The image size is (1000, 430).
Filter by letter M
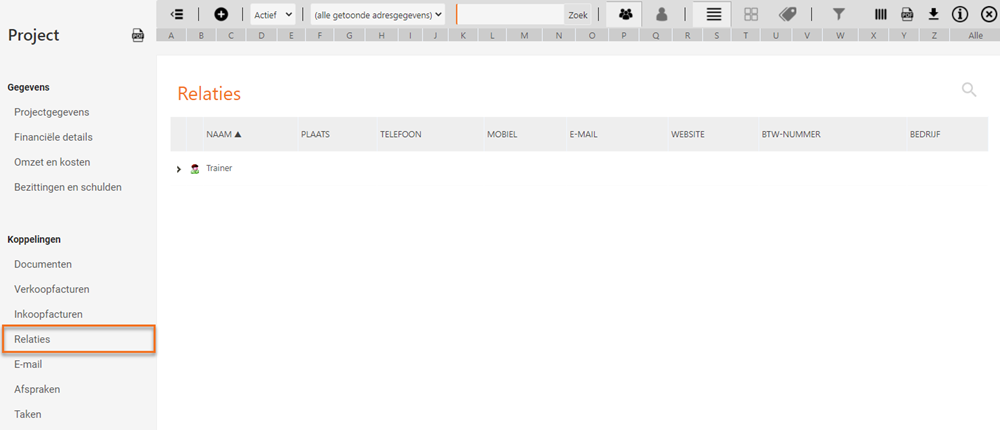pyautogui.click(x=524, y=36)
